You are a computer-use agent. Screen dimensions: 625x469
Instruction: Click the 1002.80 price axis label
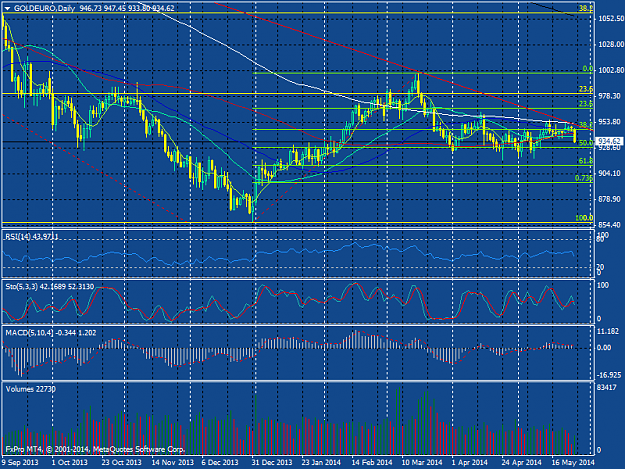pos(611,70)
